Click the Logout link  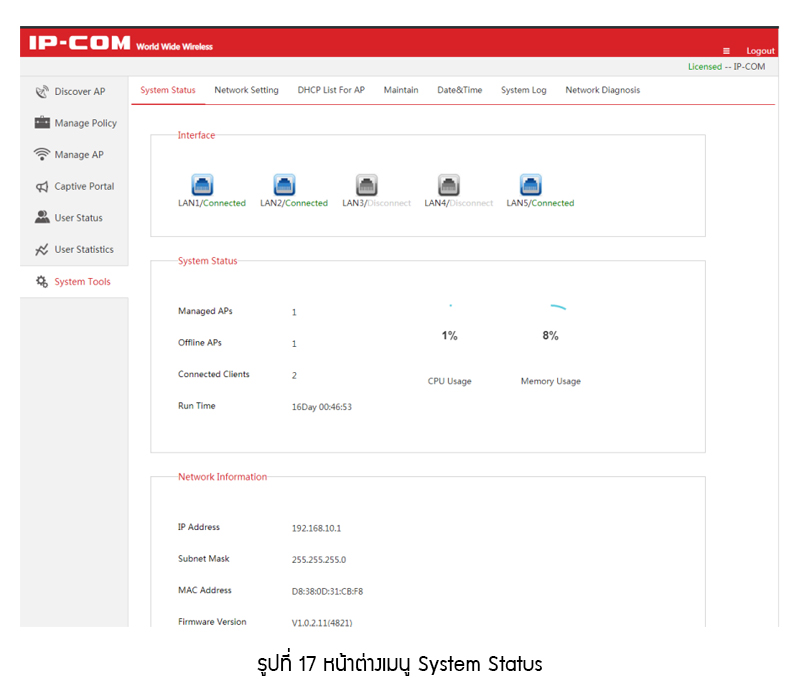click(760, 51)
